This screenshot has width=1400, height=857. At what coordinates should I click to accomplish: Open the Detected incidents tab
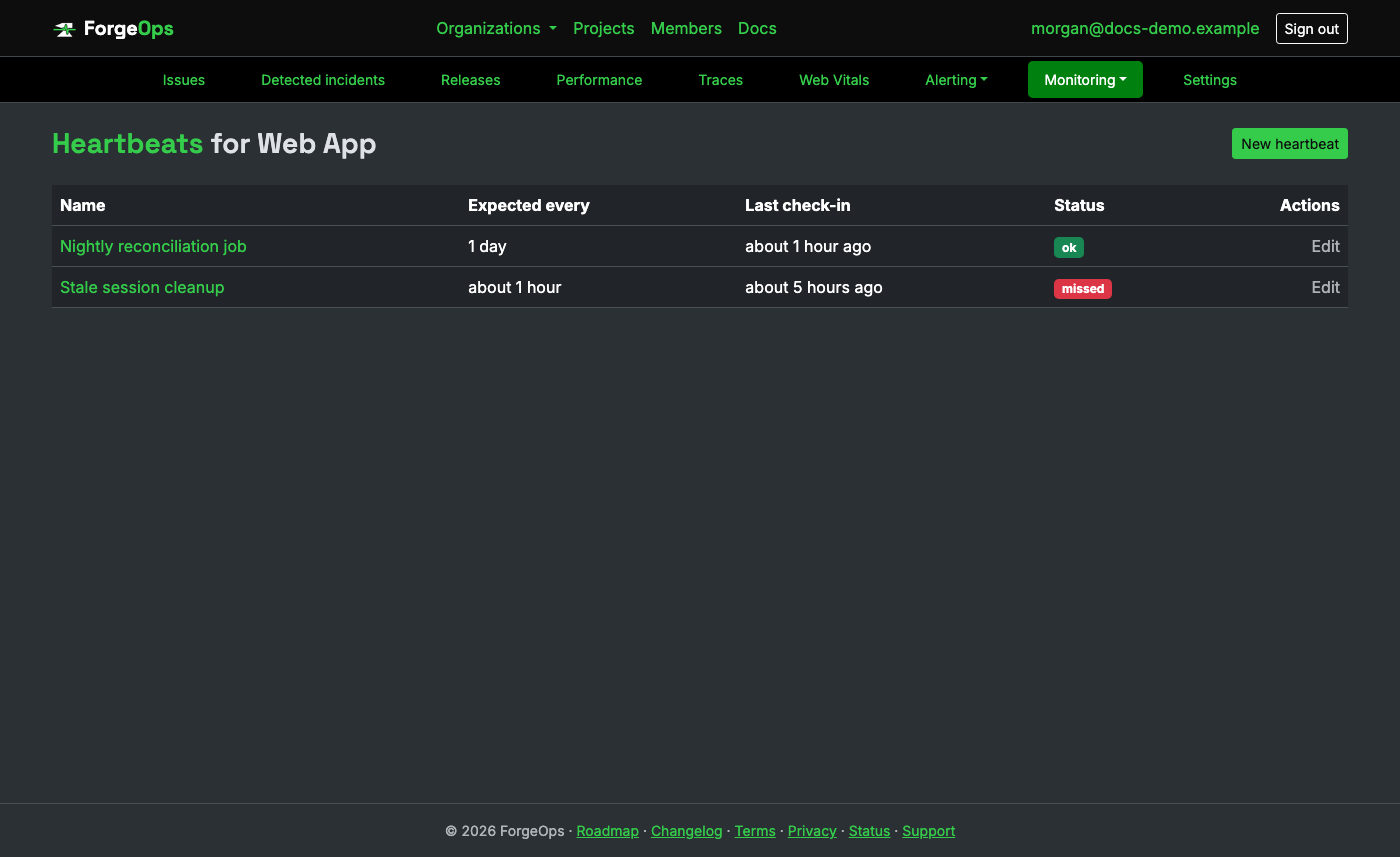(x=323, y=80)
